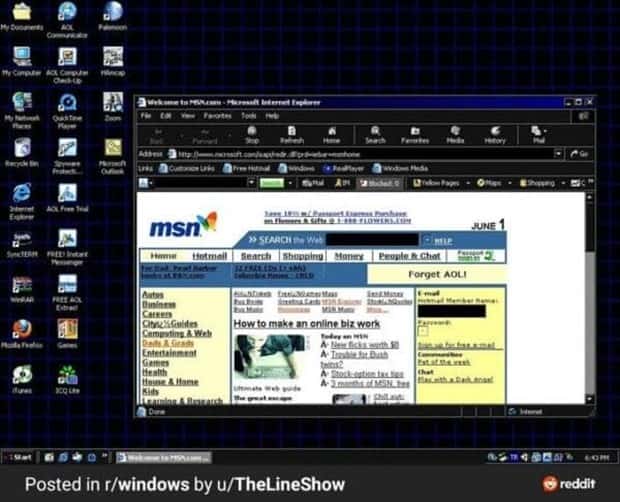Click the Refresh toolbar button
Screen dimensions: 620x502
[x=291, y=133]
